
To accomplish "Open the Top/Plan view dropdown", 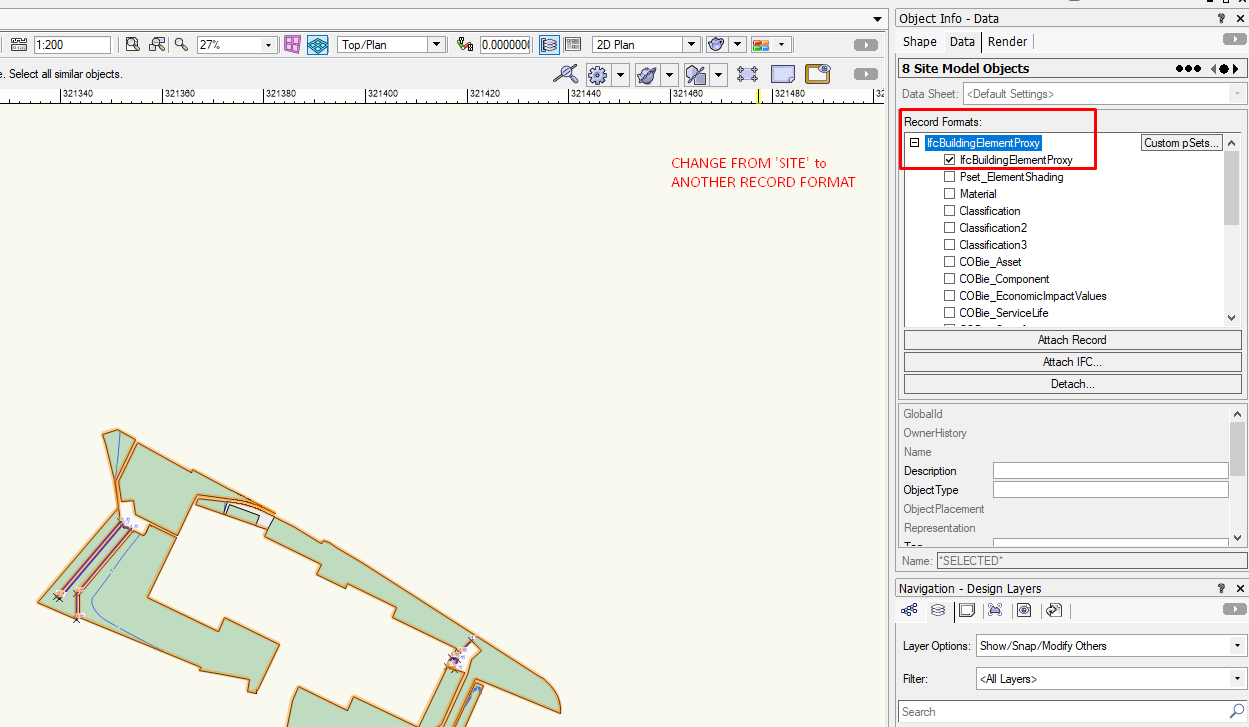I will pyautogui.click(x=436, y=44).
